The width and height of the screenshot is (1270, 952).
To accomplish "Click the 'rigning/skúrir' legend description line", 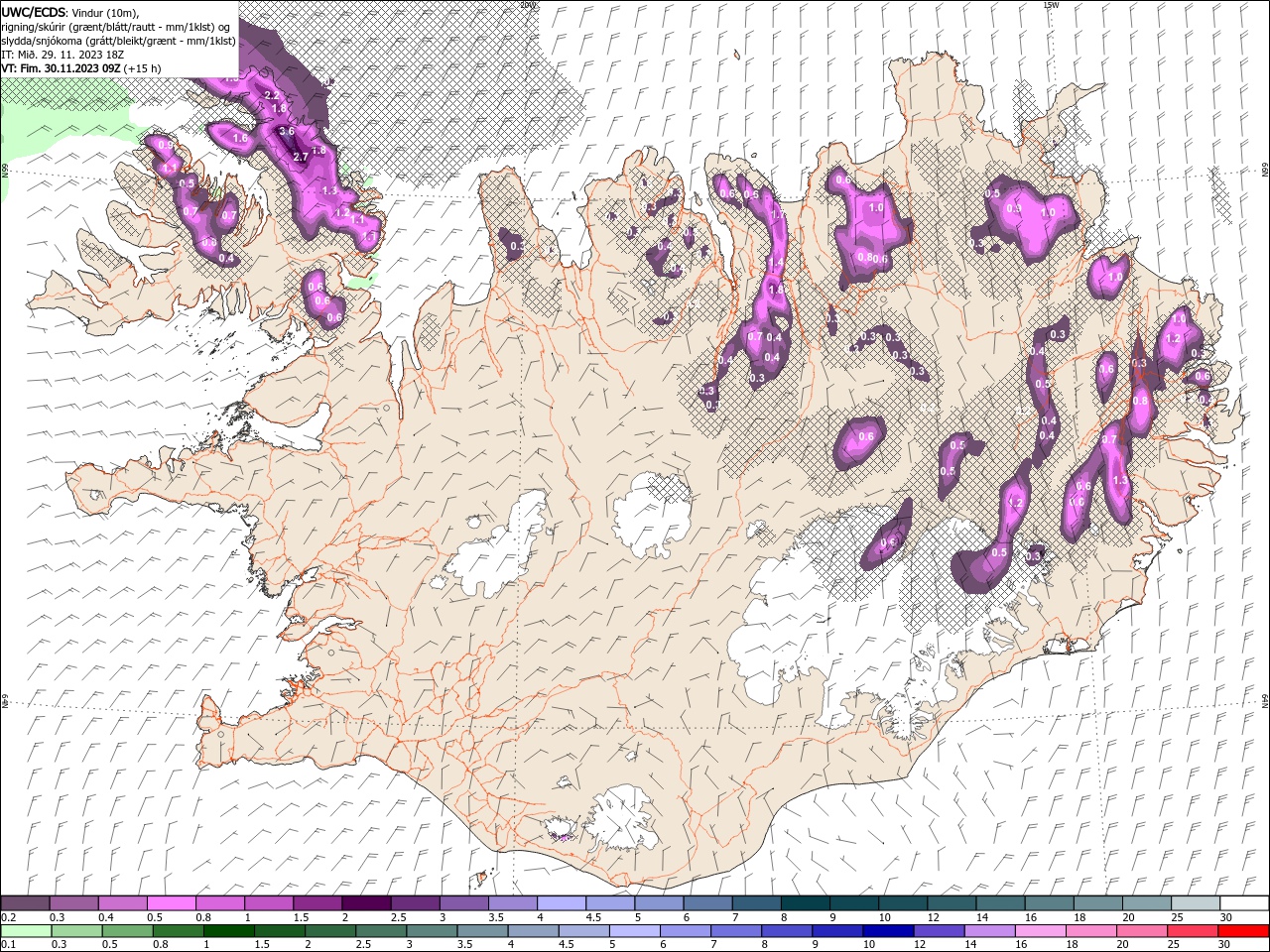I will tap(117, 27).
